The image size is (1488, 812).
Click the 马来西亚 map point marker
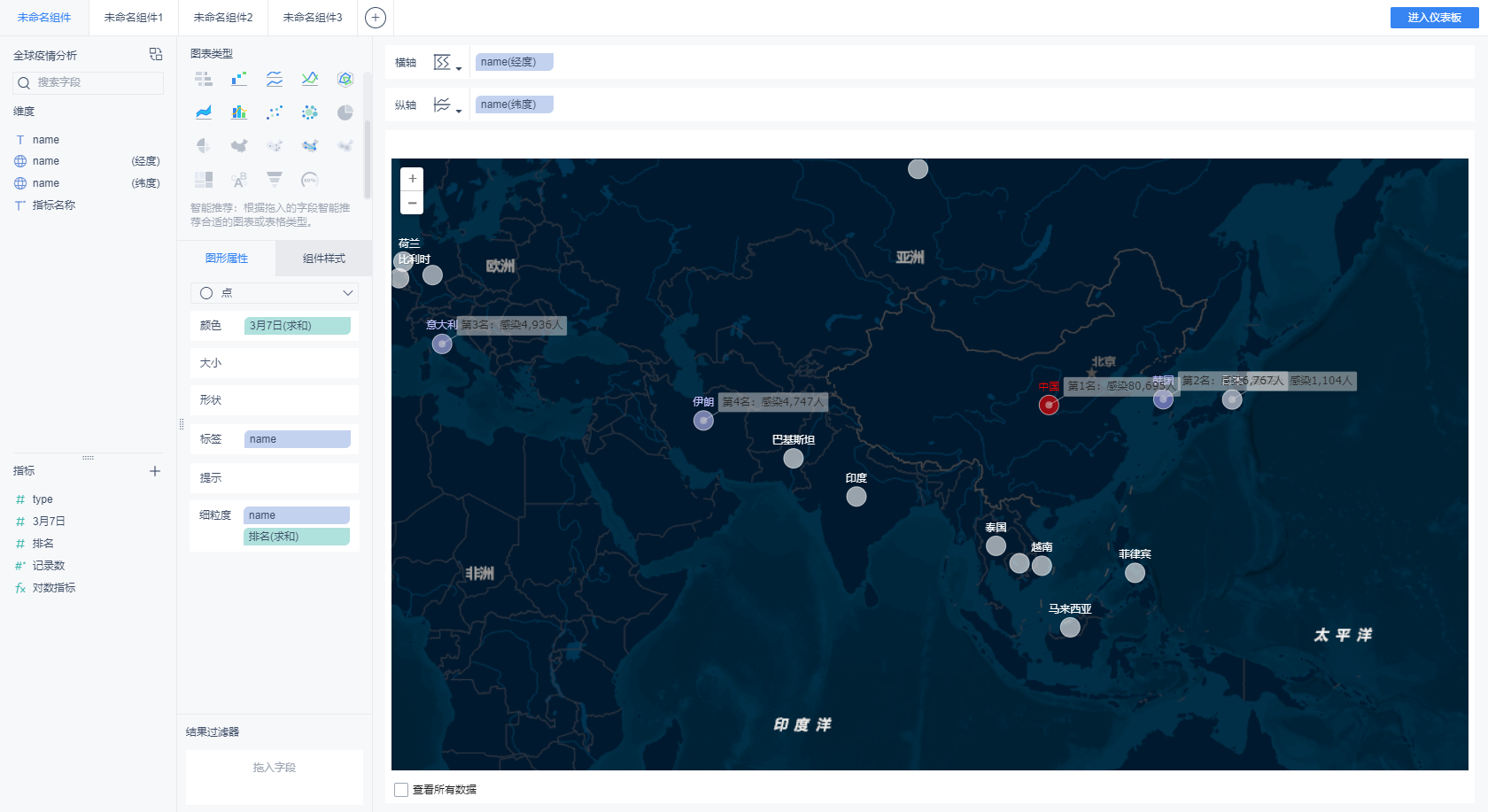tap(1070, 628)
